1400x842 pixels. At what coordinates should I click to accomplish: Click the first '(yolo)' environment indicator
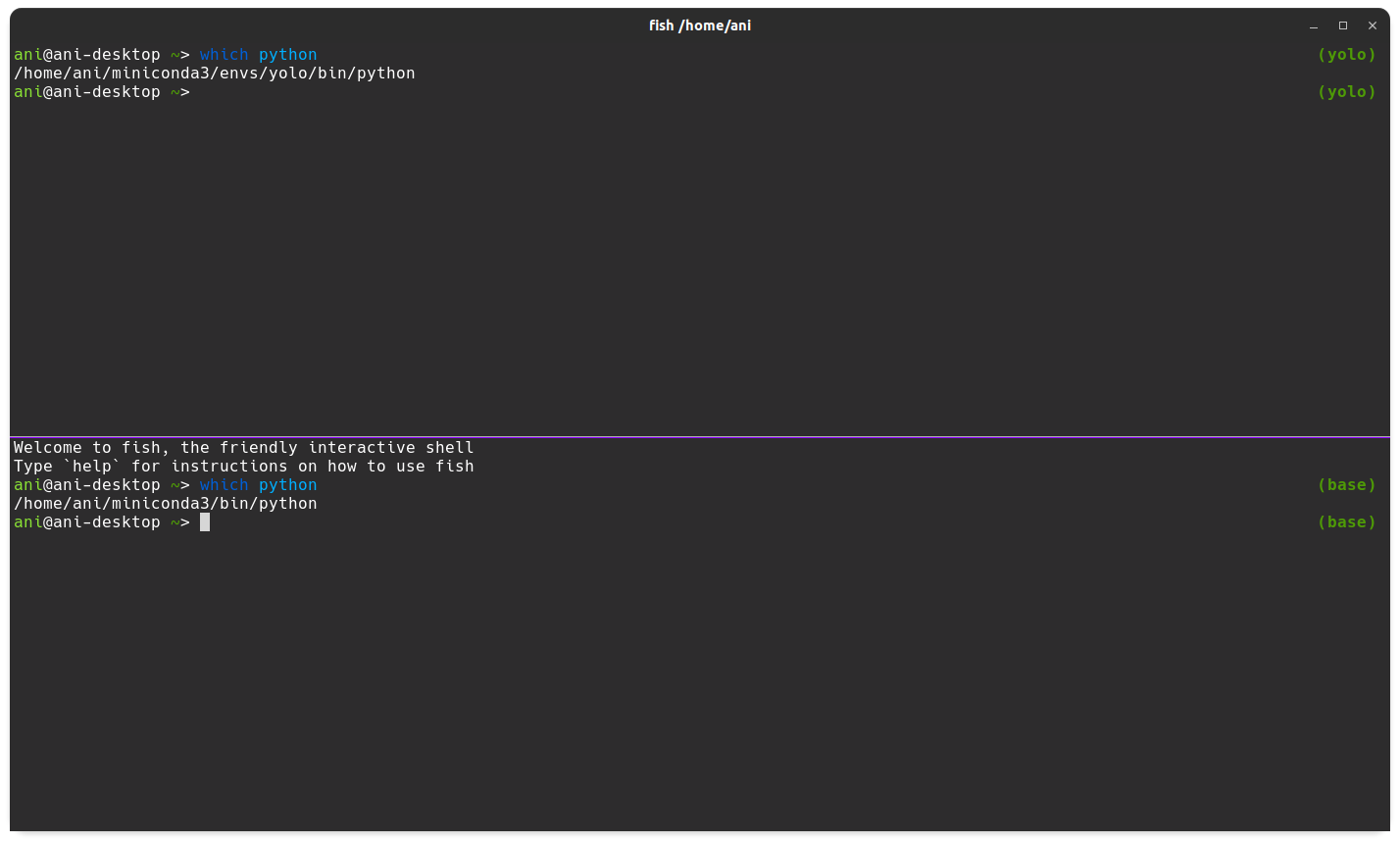(1347, 54)
